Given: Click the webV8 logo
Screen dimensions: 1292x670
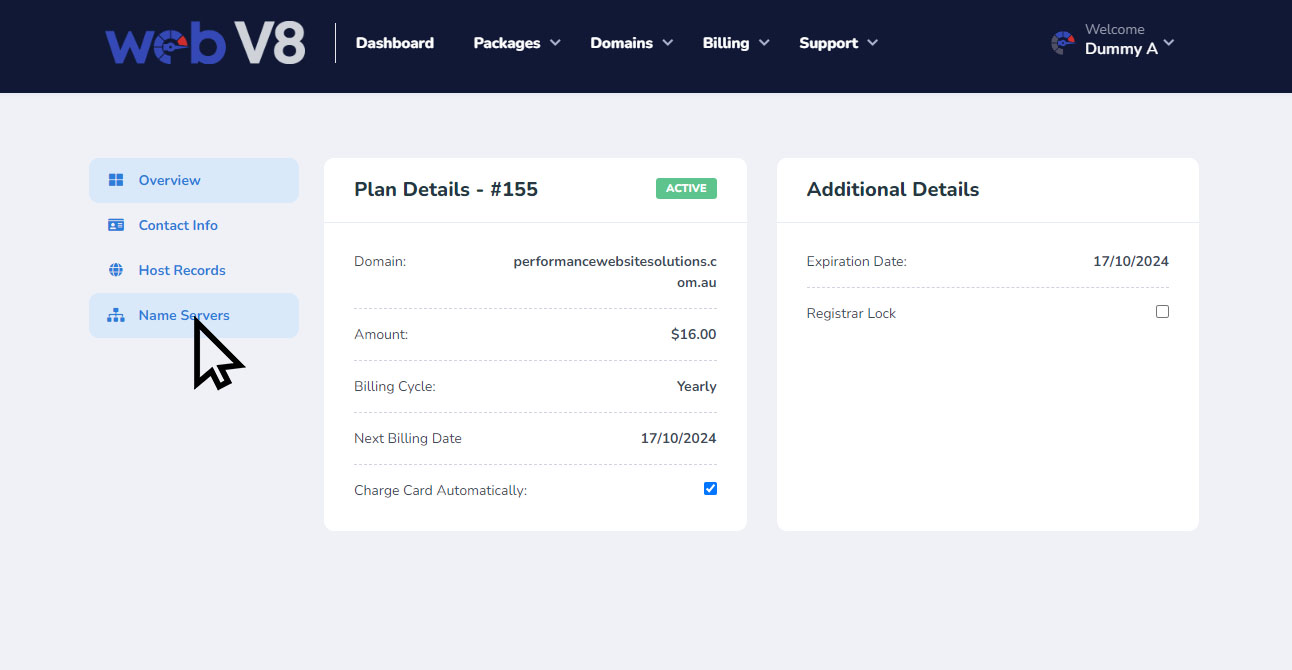Looking at the screenshot, I should point(205,44).
